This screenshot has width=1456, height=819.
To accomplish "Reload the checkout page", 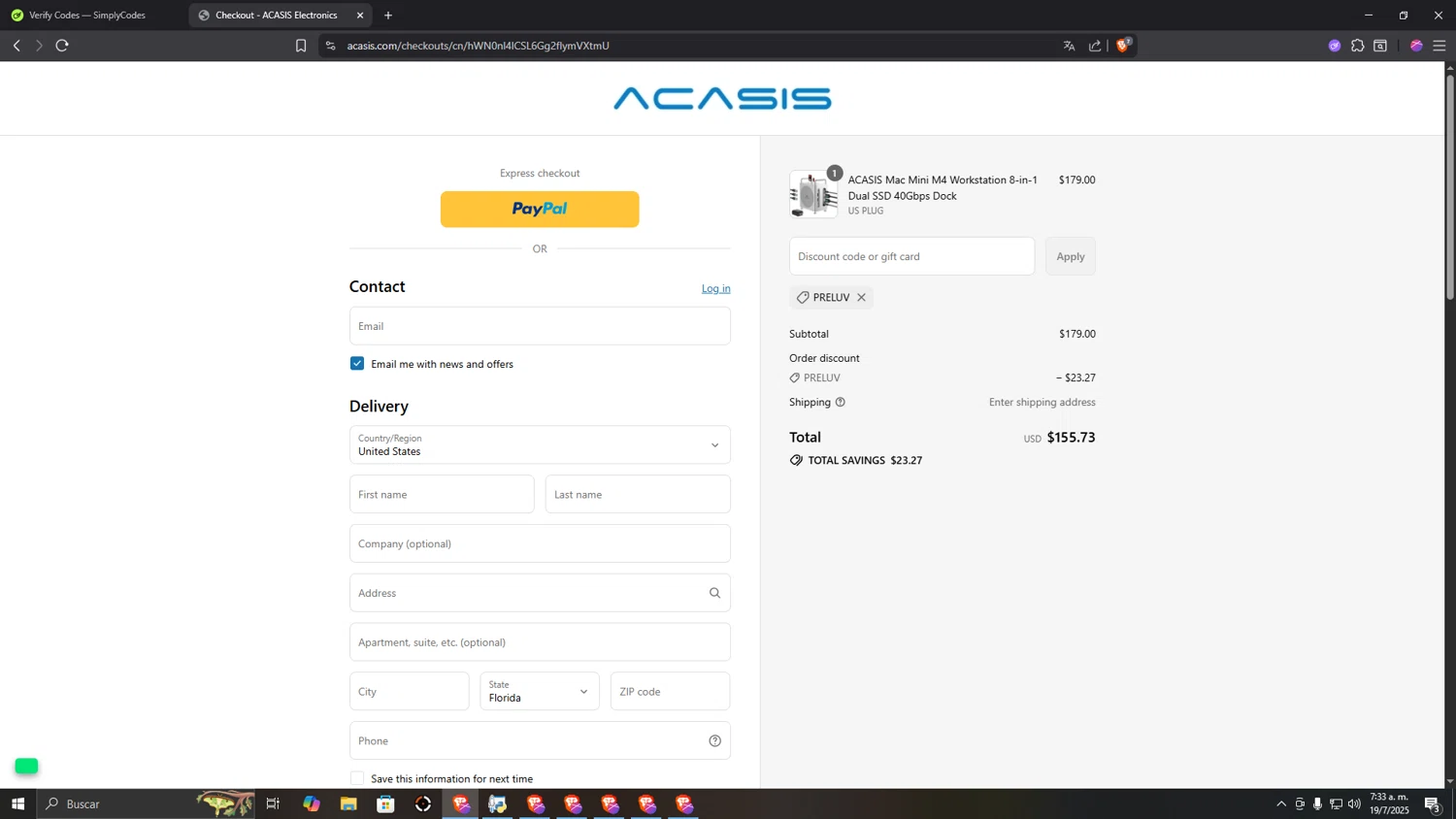I will pos(62,46).
